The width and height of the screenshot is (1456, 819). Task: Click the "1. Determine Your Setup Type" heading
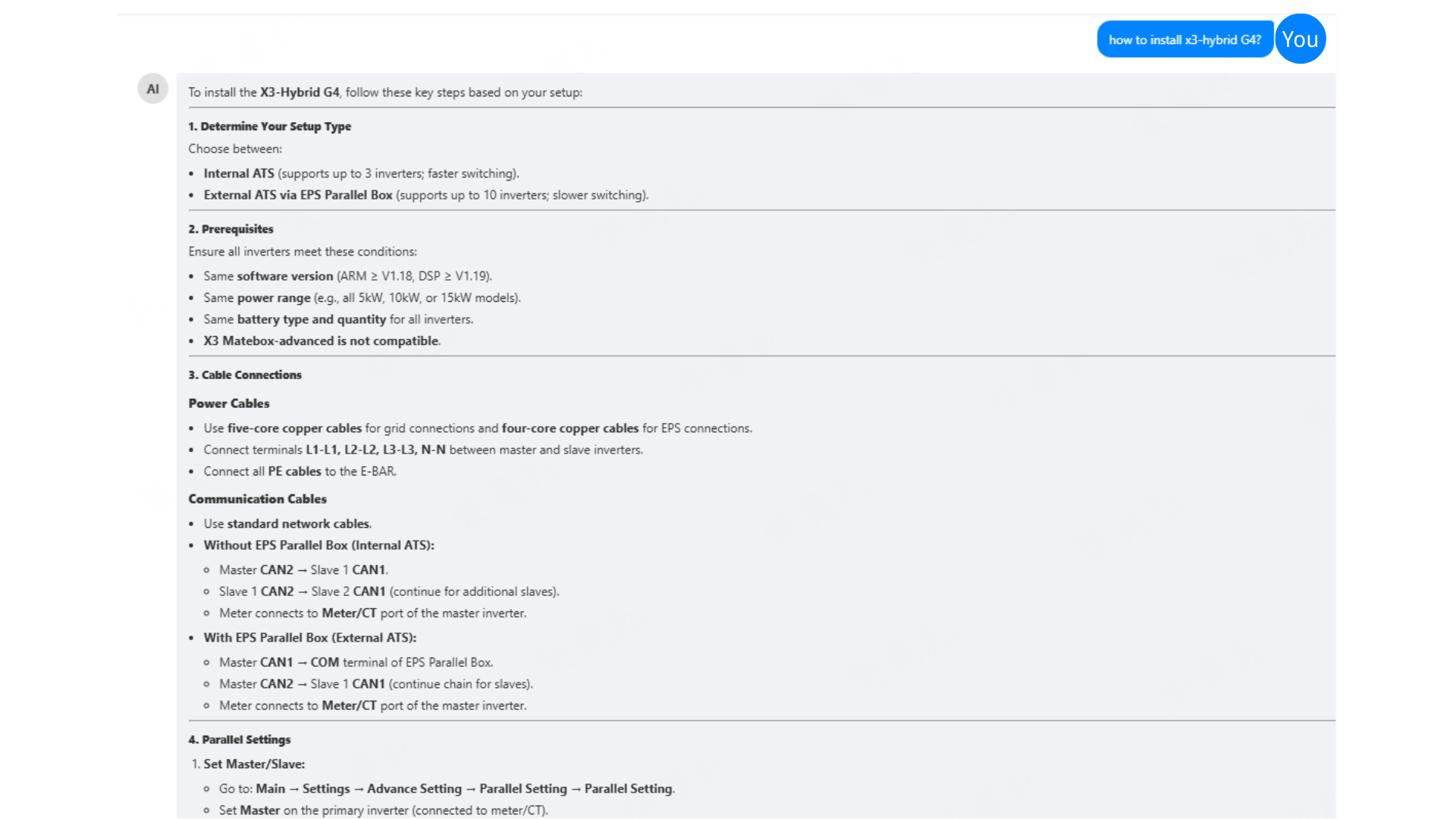(x=269, y=127)
